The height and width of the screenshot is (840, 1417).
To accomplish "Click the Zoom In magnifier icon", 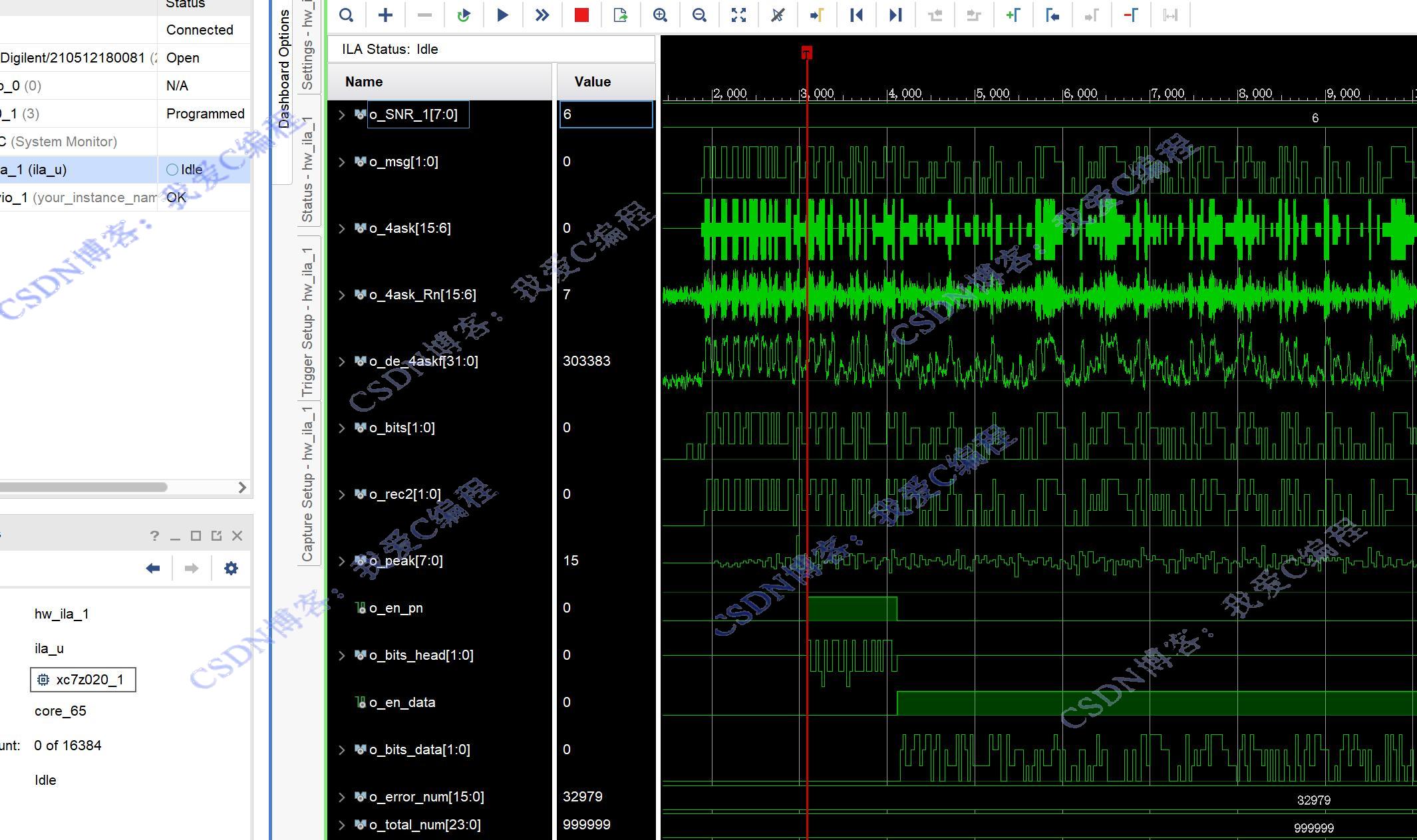I will pos(660,15).
